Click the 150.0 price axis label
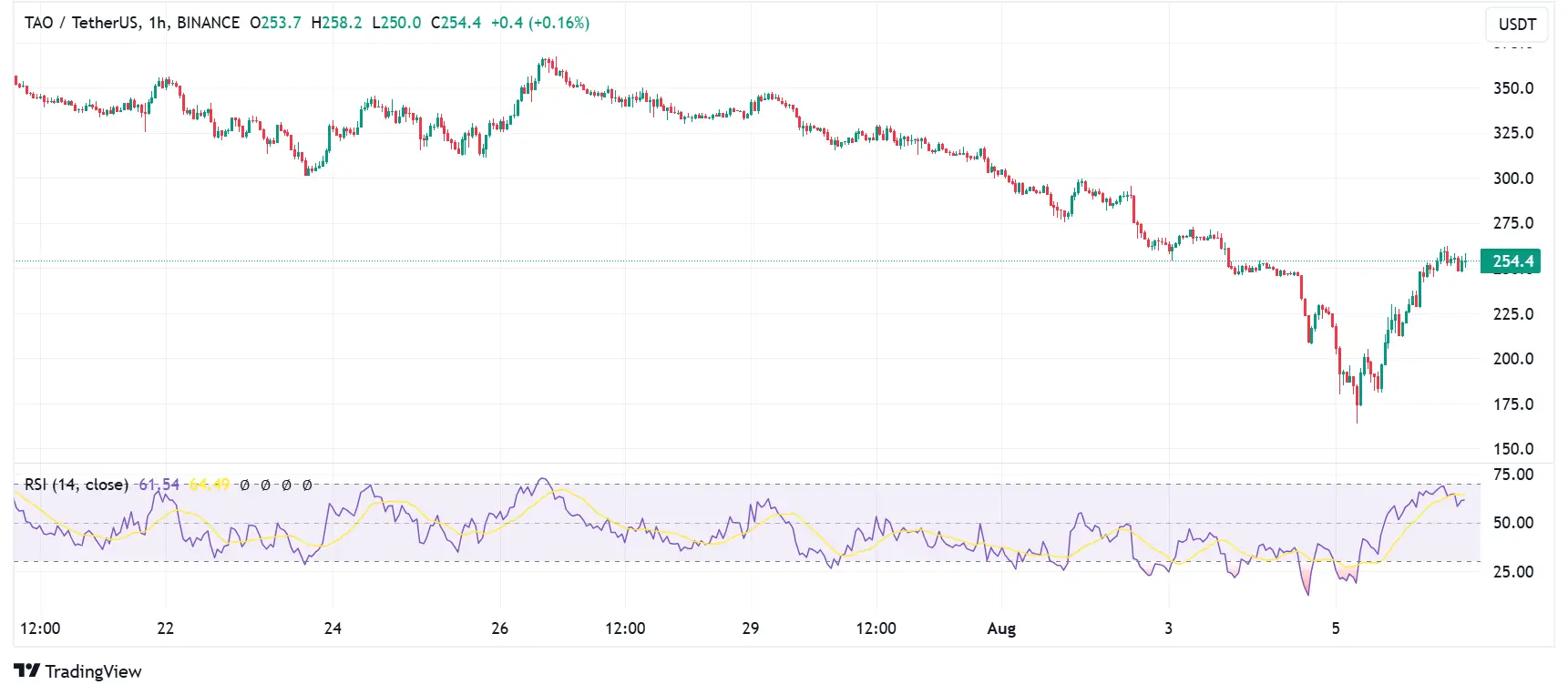The image size is (1568, 695). pos(1512,449)
